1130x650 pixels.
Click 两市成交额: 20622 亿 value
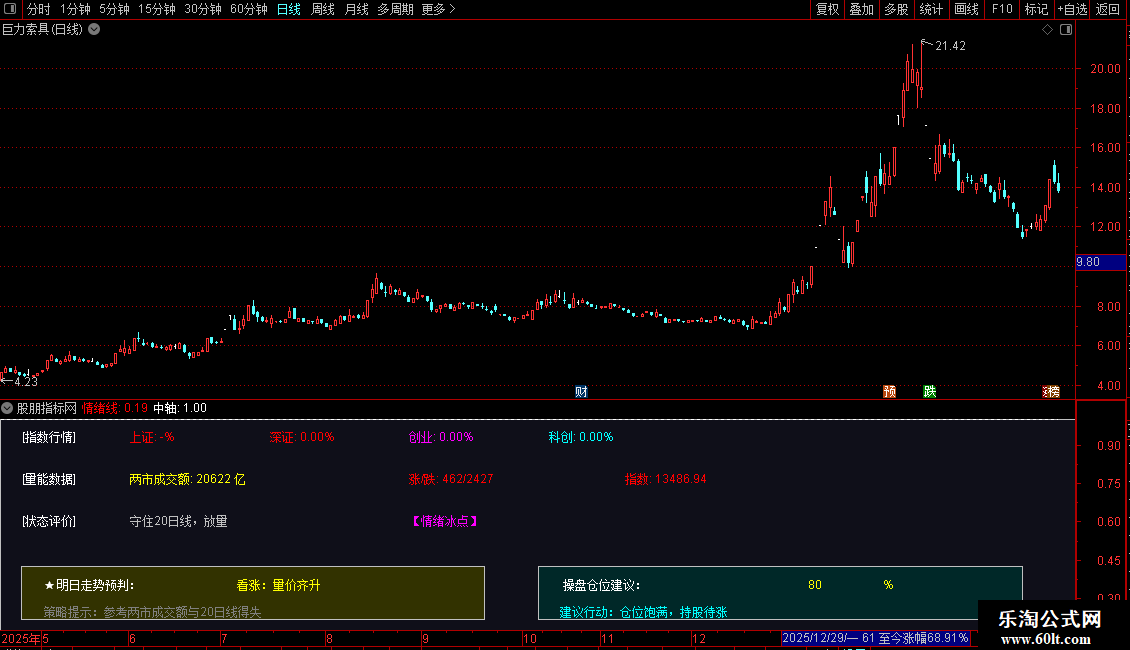tap(187, 479)
